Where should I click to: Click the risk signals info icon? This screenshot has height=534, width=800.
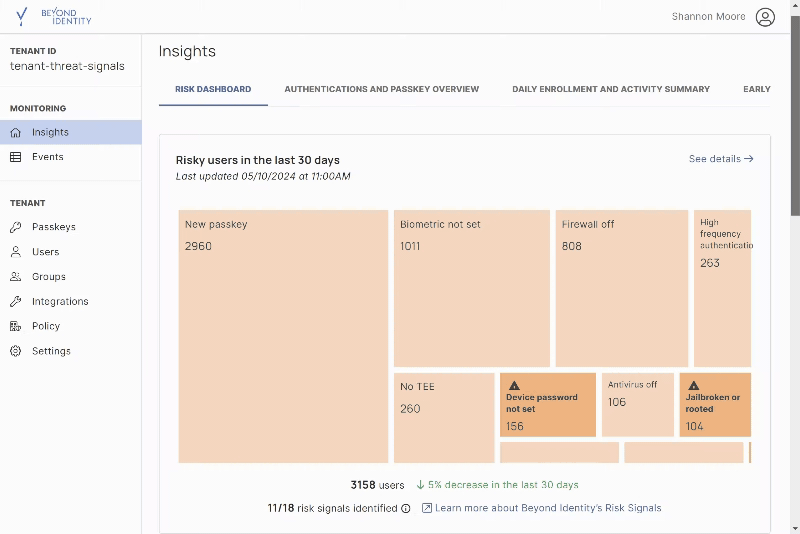[406, 509]
